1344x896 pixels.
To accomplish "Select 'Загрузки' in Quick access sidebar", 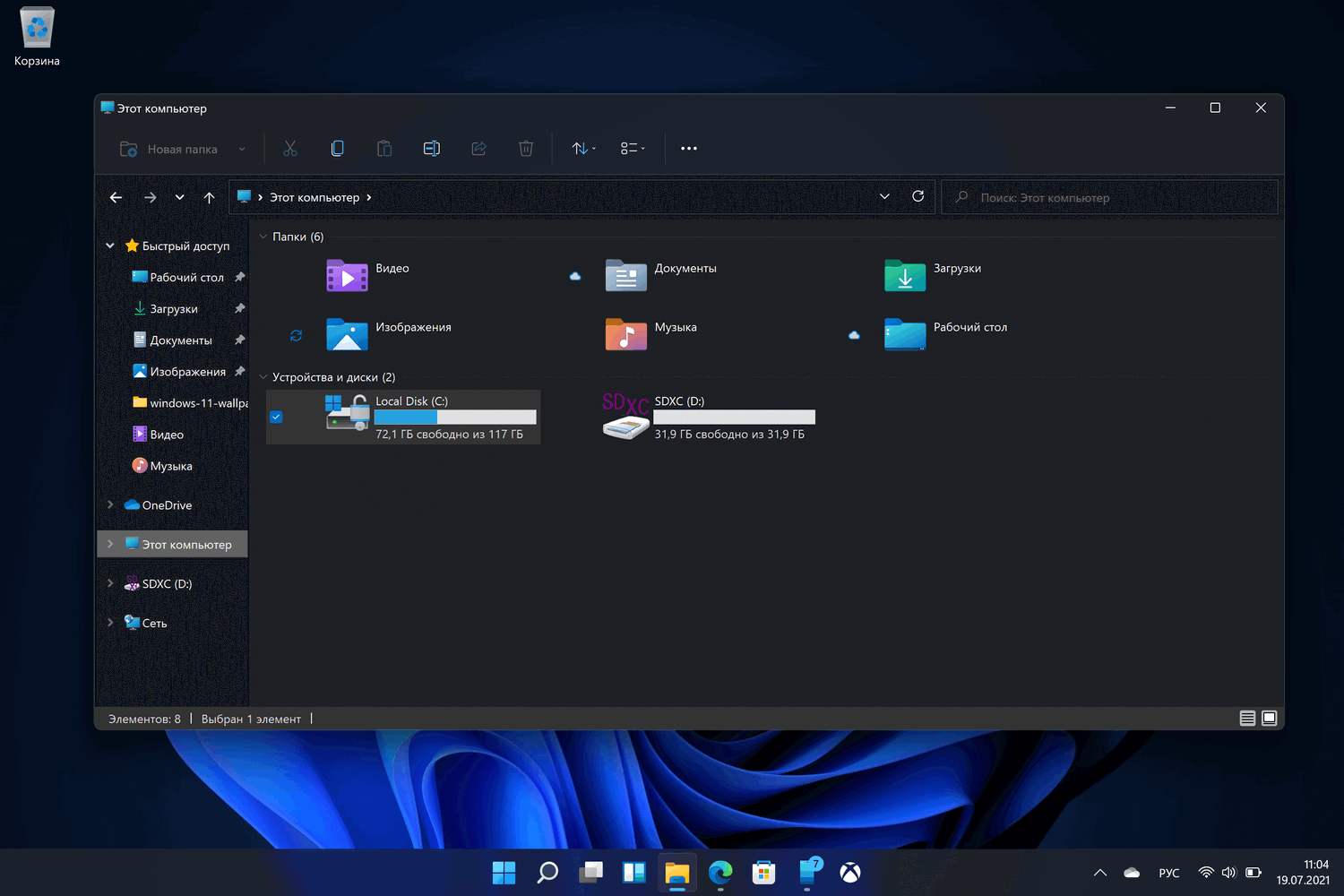I will pos(174,309).
